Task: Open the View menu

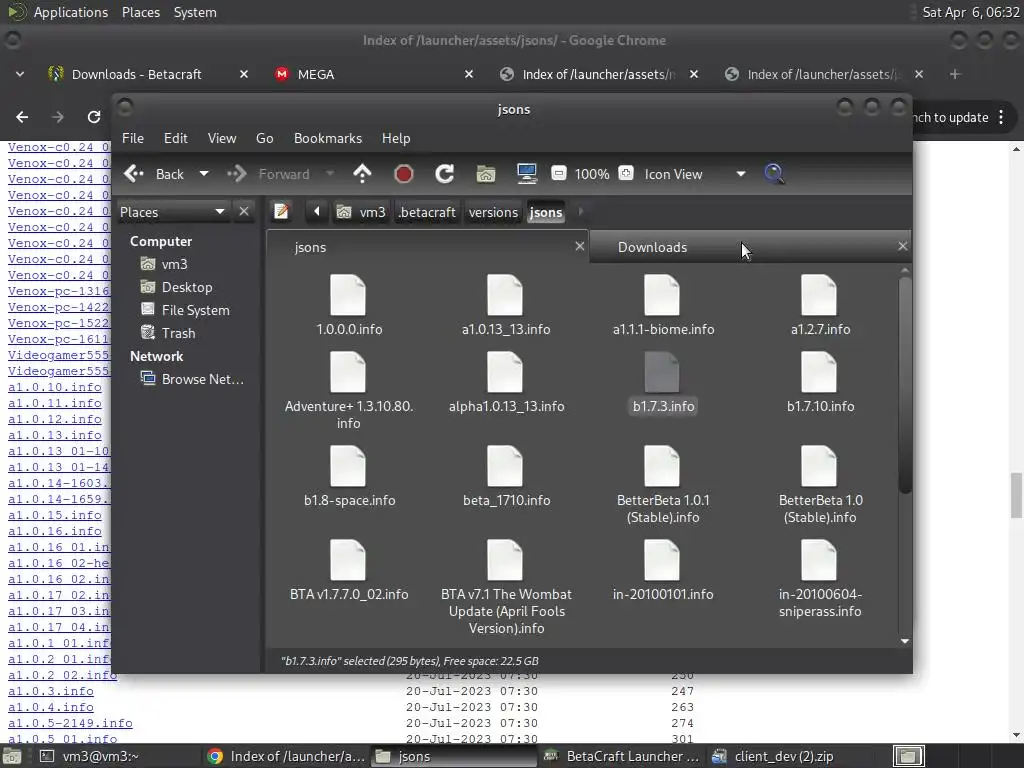Action: click(x=222, y=138)
